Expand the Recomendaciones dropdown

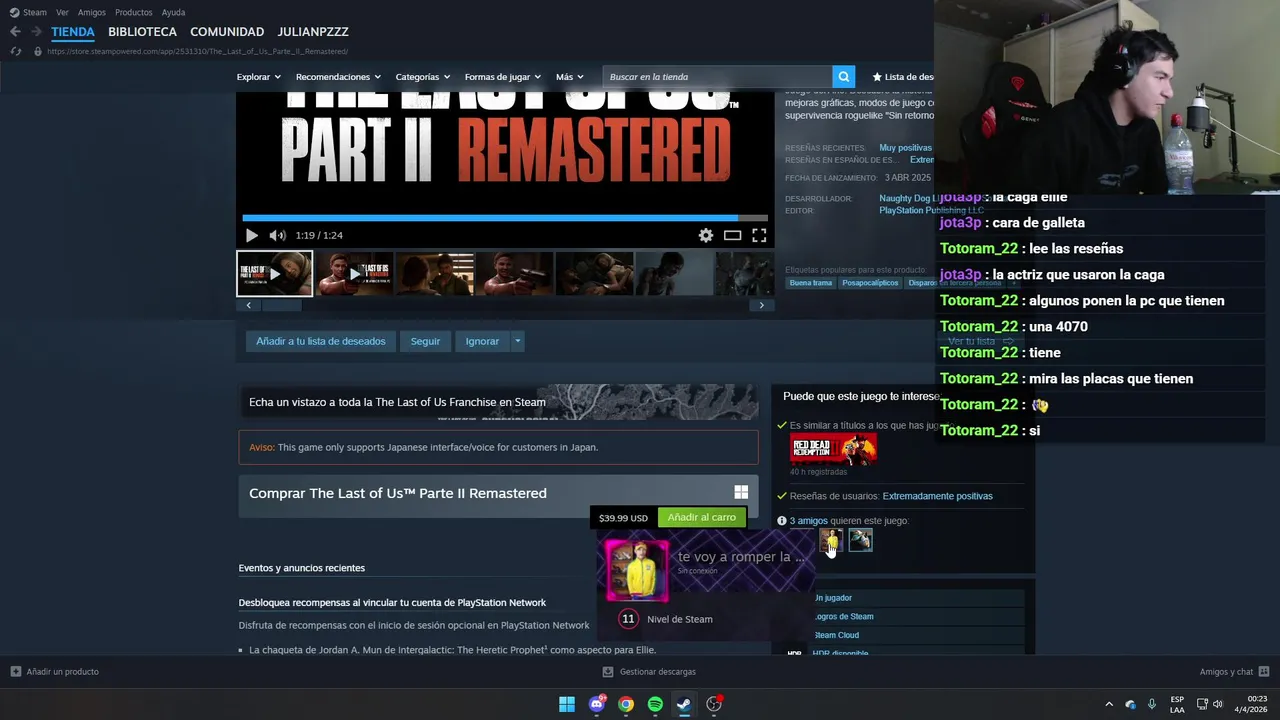tap(338, 77)
